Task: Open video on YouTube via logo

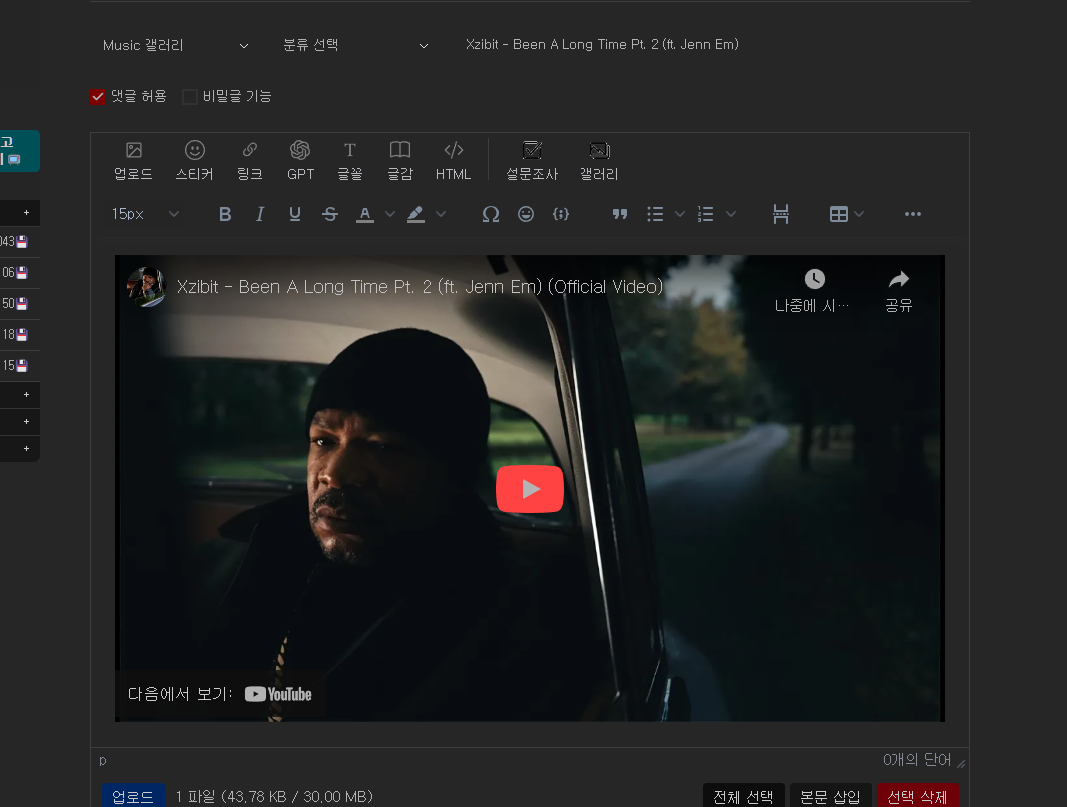Action: coord(278,694)
